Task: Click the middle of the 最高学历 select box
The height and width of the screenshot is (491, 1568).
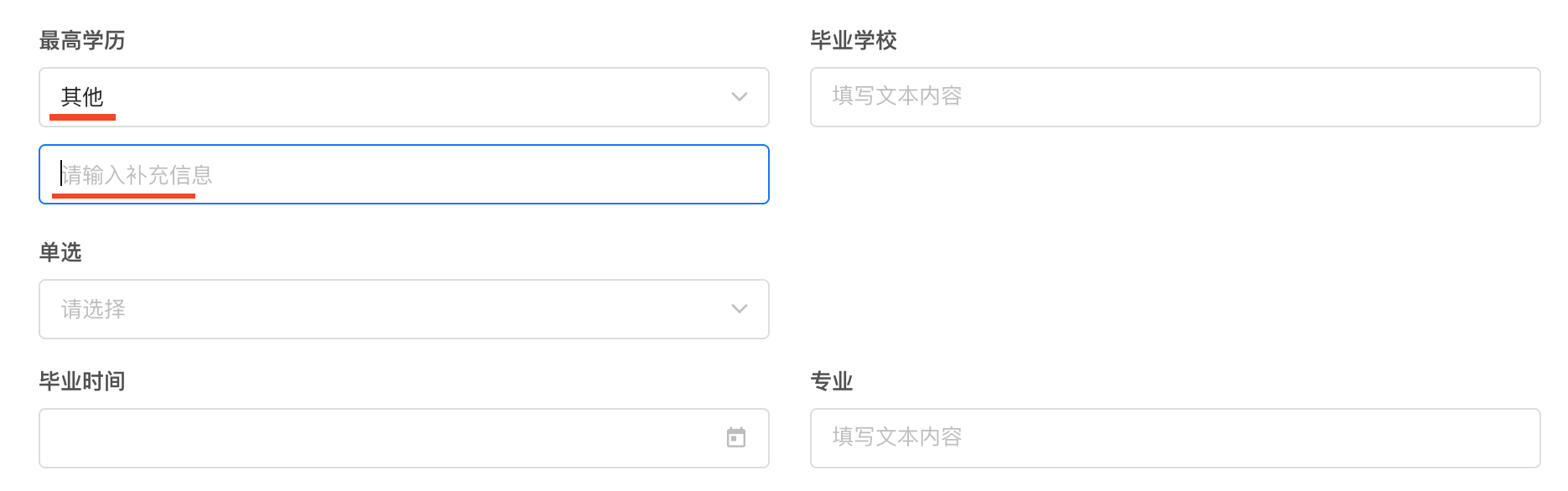Action: [403, 97]
